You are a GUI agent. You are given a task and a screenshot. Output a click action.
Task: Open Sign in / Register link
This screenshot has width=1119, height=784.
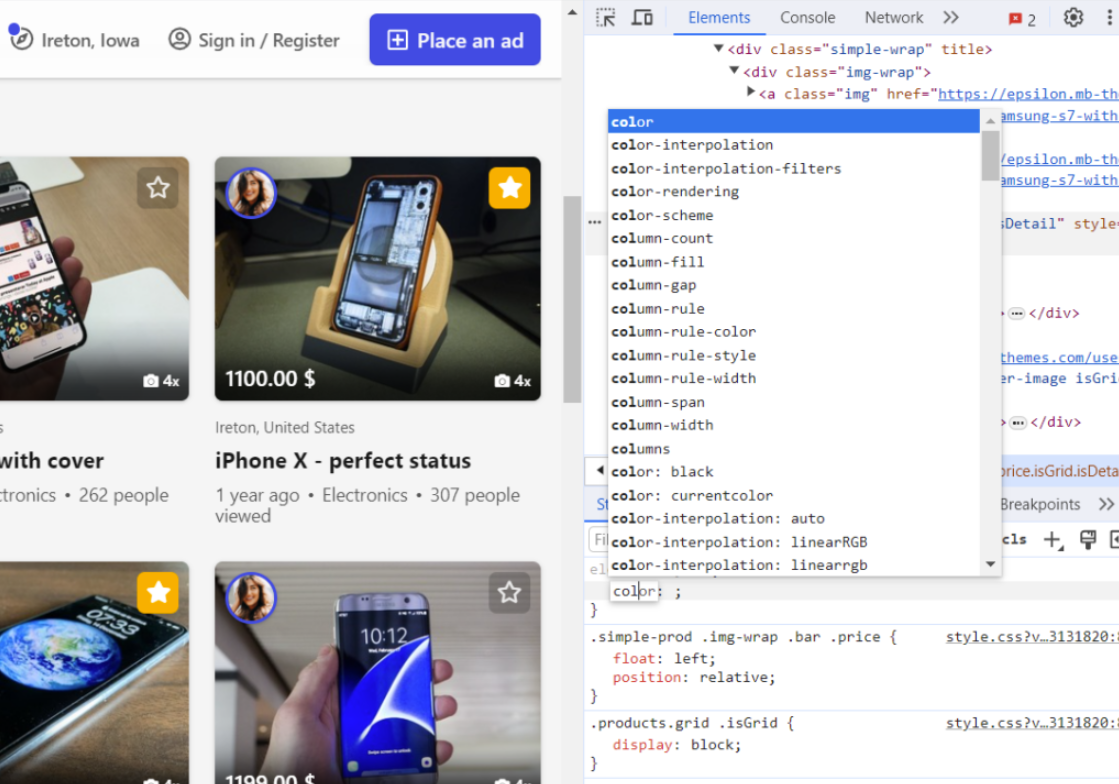click(x=268, y=41)
